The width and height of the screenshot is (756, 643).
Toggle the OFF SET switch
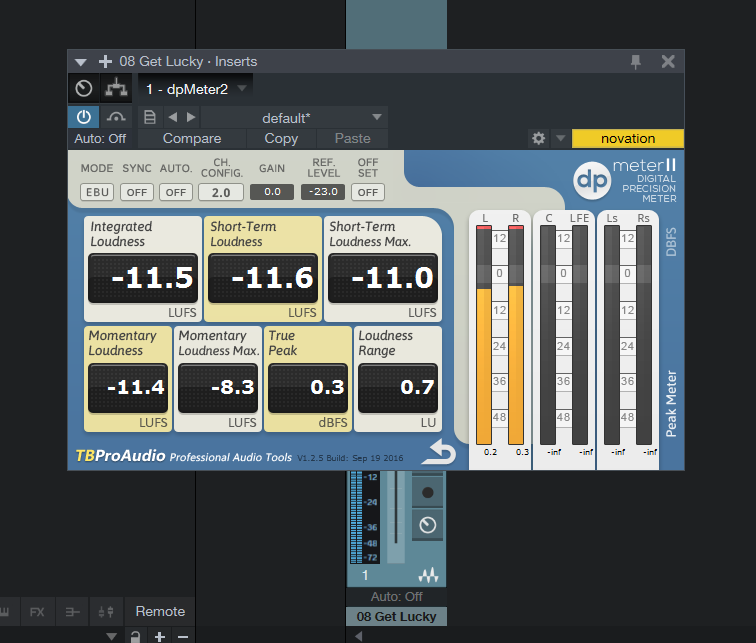pyautogui.click(x=367, y=192)
